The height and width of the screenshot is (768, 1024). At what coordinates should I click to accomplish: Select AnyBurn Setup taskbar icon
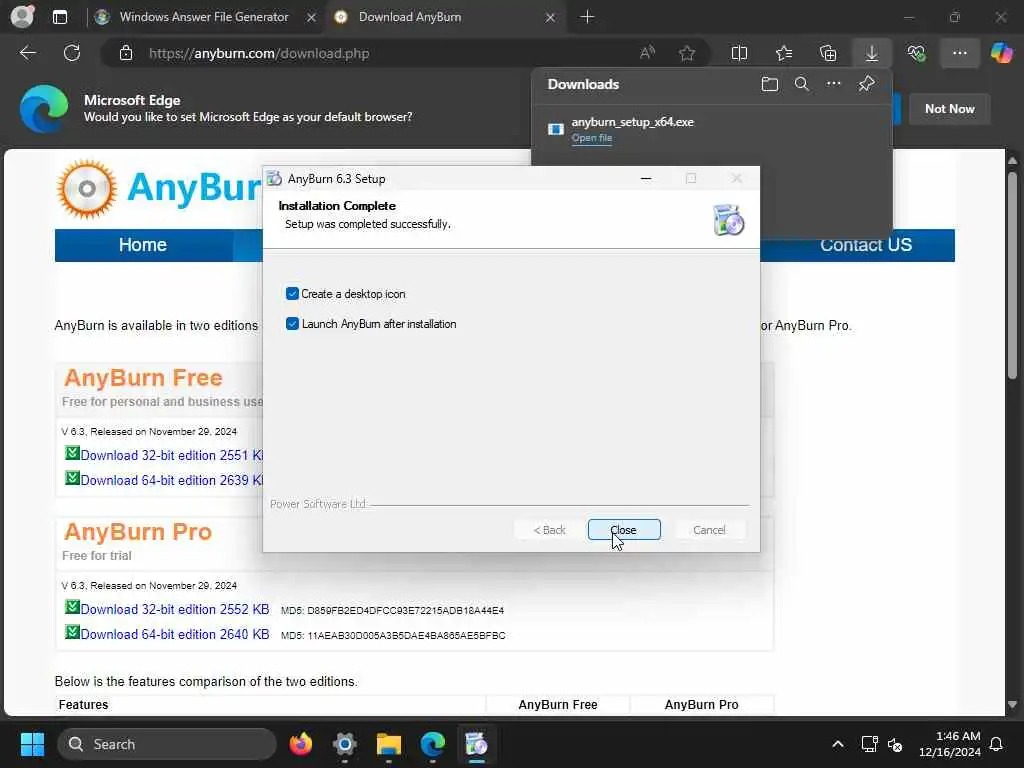(476, 744)
